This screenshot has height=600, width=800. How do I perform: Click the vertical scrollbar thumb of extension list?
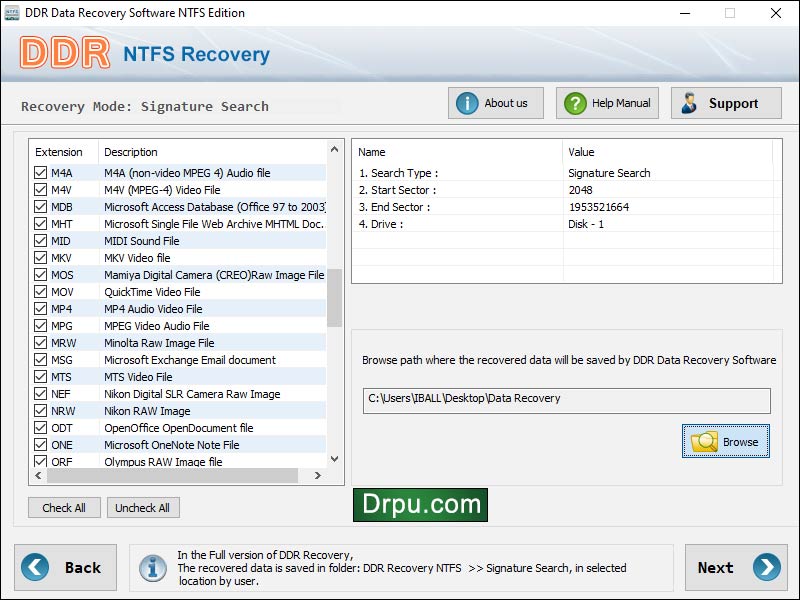pyautogui.click(x=334, y=297)
